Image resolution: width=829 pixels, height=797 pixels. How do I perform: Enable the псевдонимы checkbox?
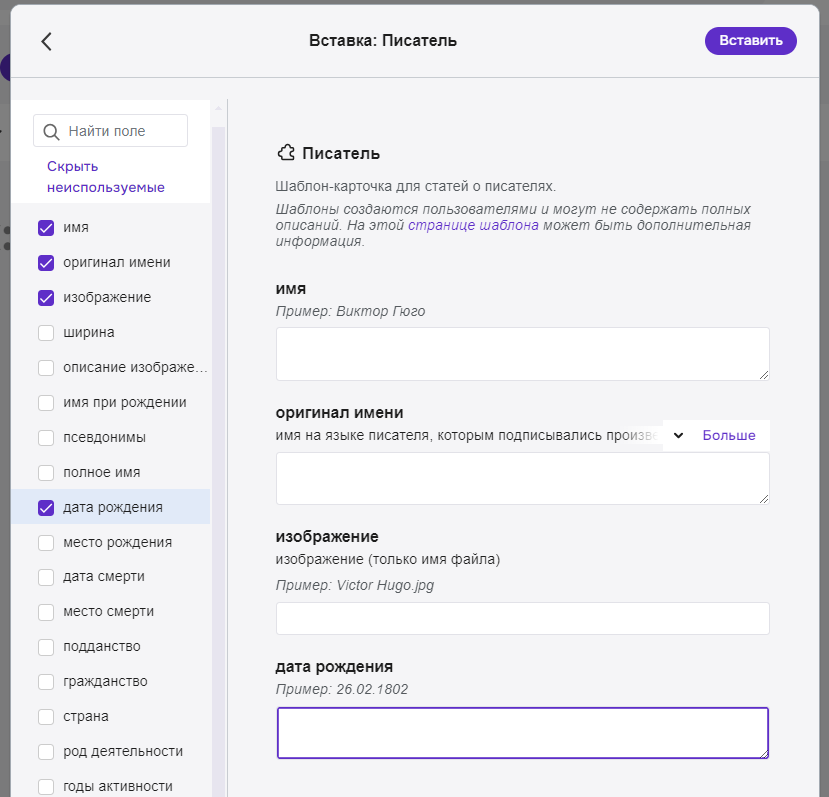(46, 438)
